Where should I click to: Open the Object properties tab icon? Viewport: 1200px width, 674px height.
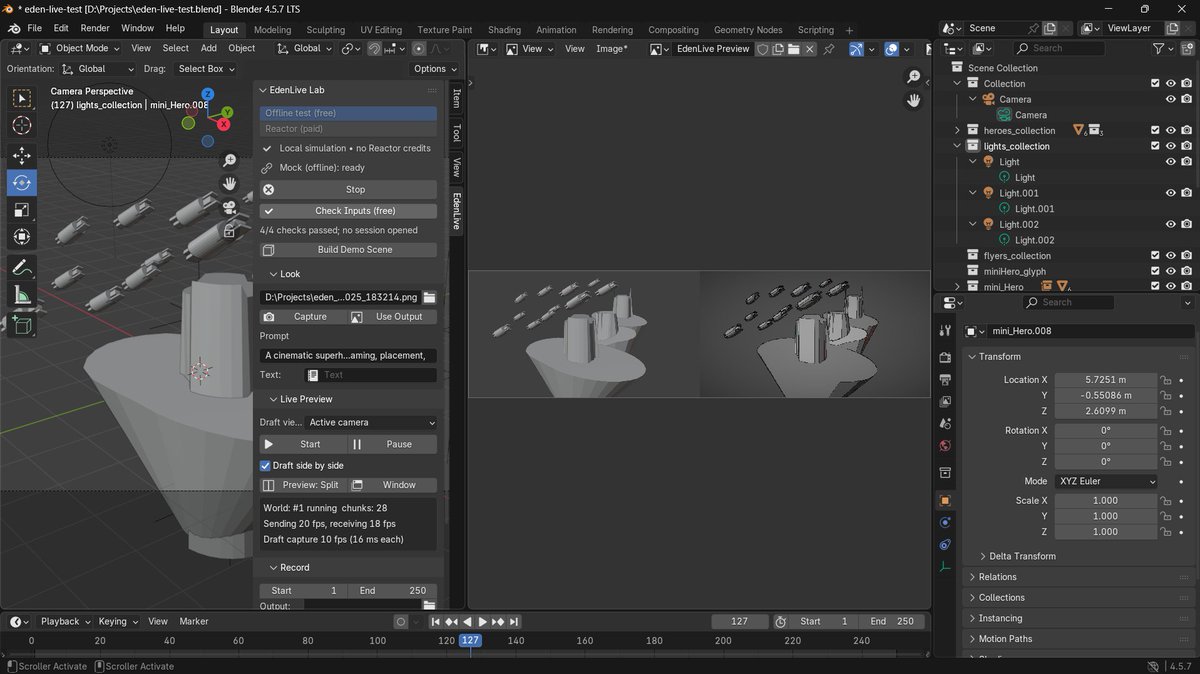point(945,500)
